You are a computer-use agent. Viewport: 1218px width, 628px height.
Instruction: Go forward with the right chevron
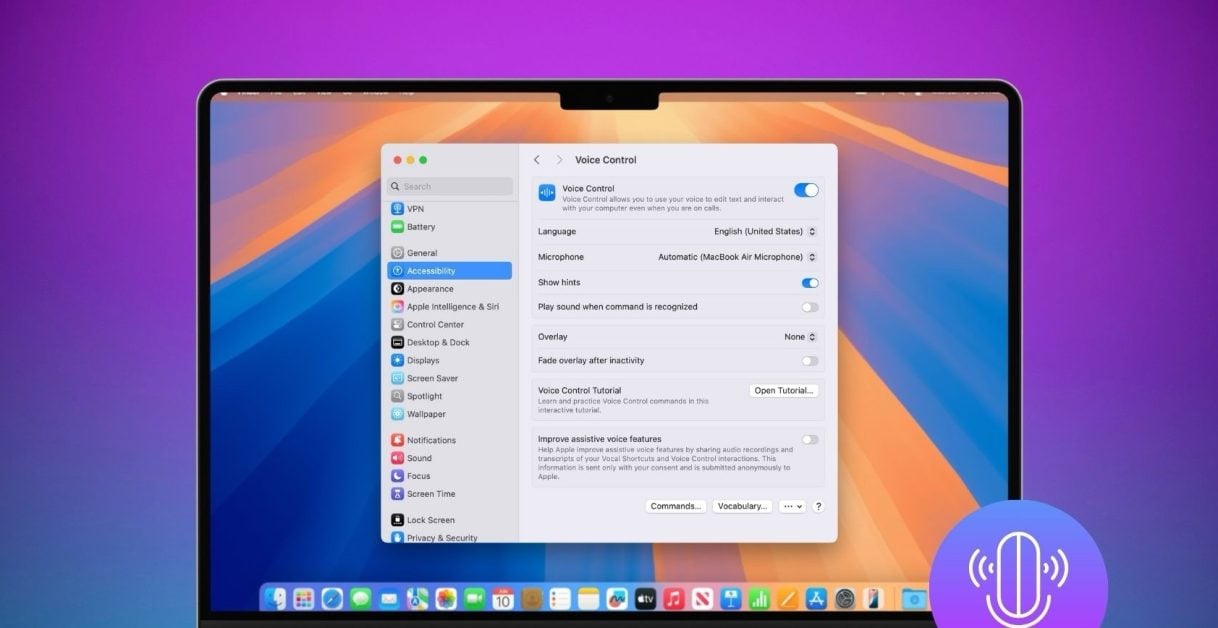(x=559, y=160)
